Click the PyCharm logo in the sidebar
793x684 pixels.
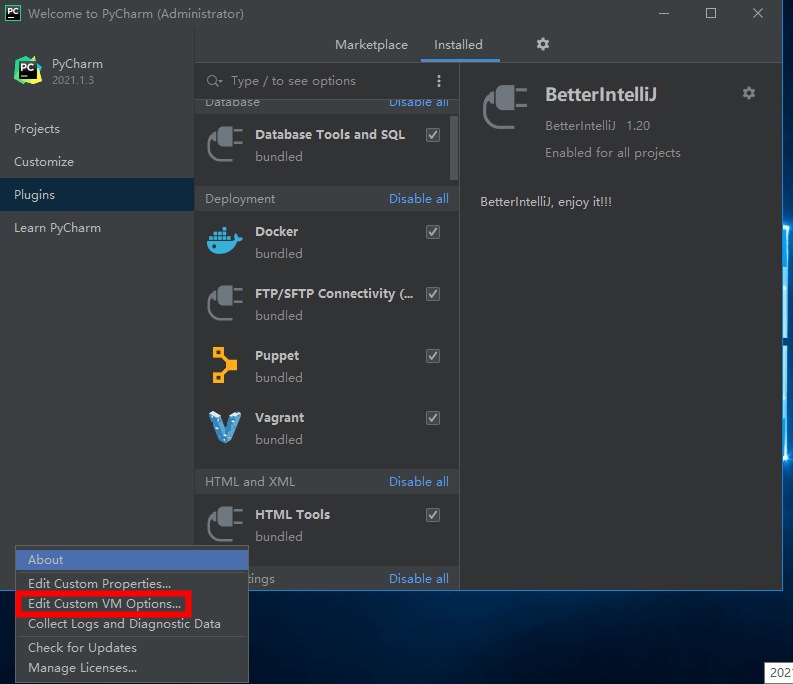point(28,70)
